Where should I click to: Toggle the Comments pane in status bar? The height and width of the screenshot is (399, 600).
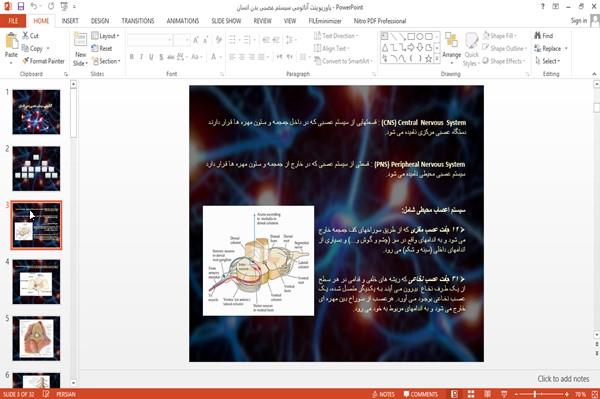coord(421,394)
